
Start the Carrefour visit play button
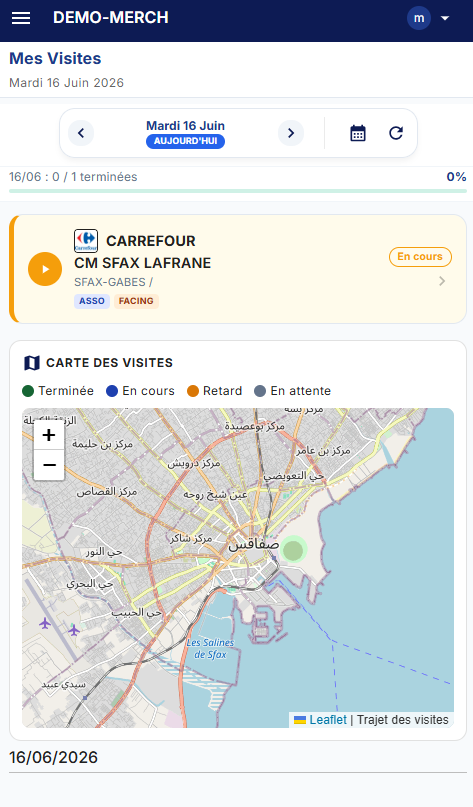(x=45, y=269)
